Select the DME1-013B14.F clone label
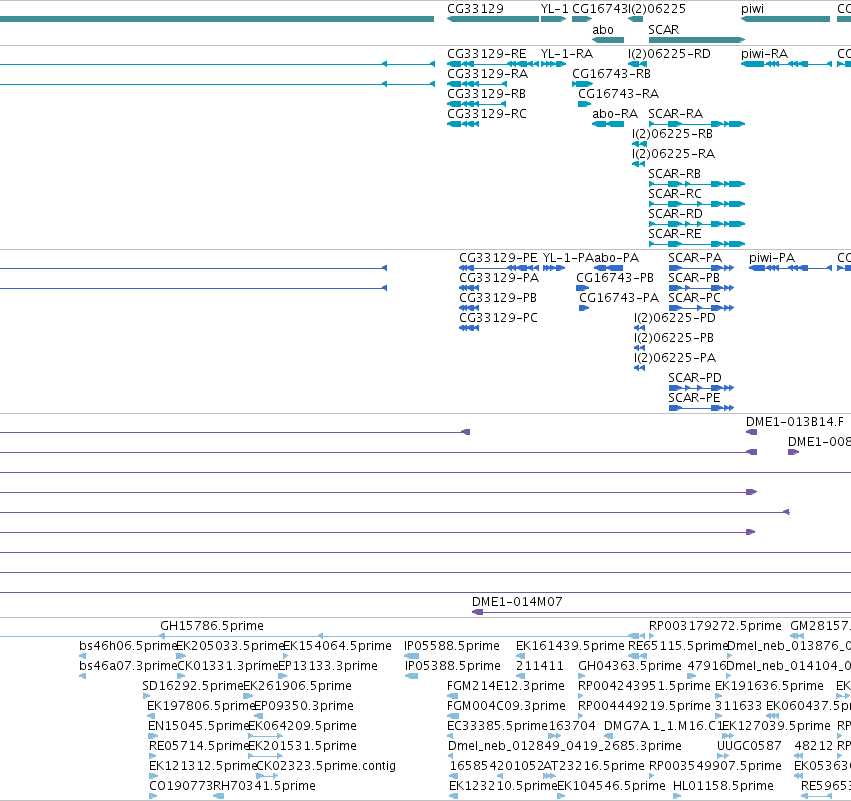851x801 pixels. point(795,422)
